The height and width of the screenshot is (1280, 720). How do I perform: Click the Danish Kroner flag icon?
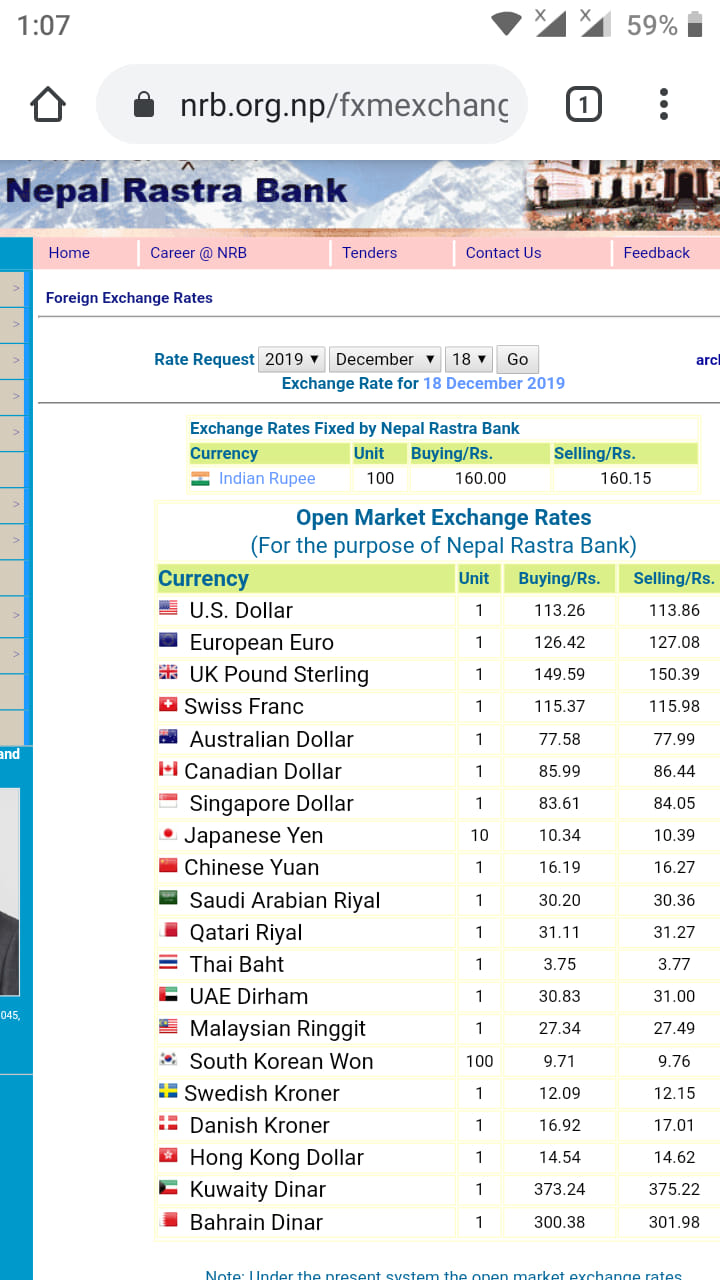point(168,1123)
